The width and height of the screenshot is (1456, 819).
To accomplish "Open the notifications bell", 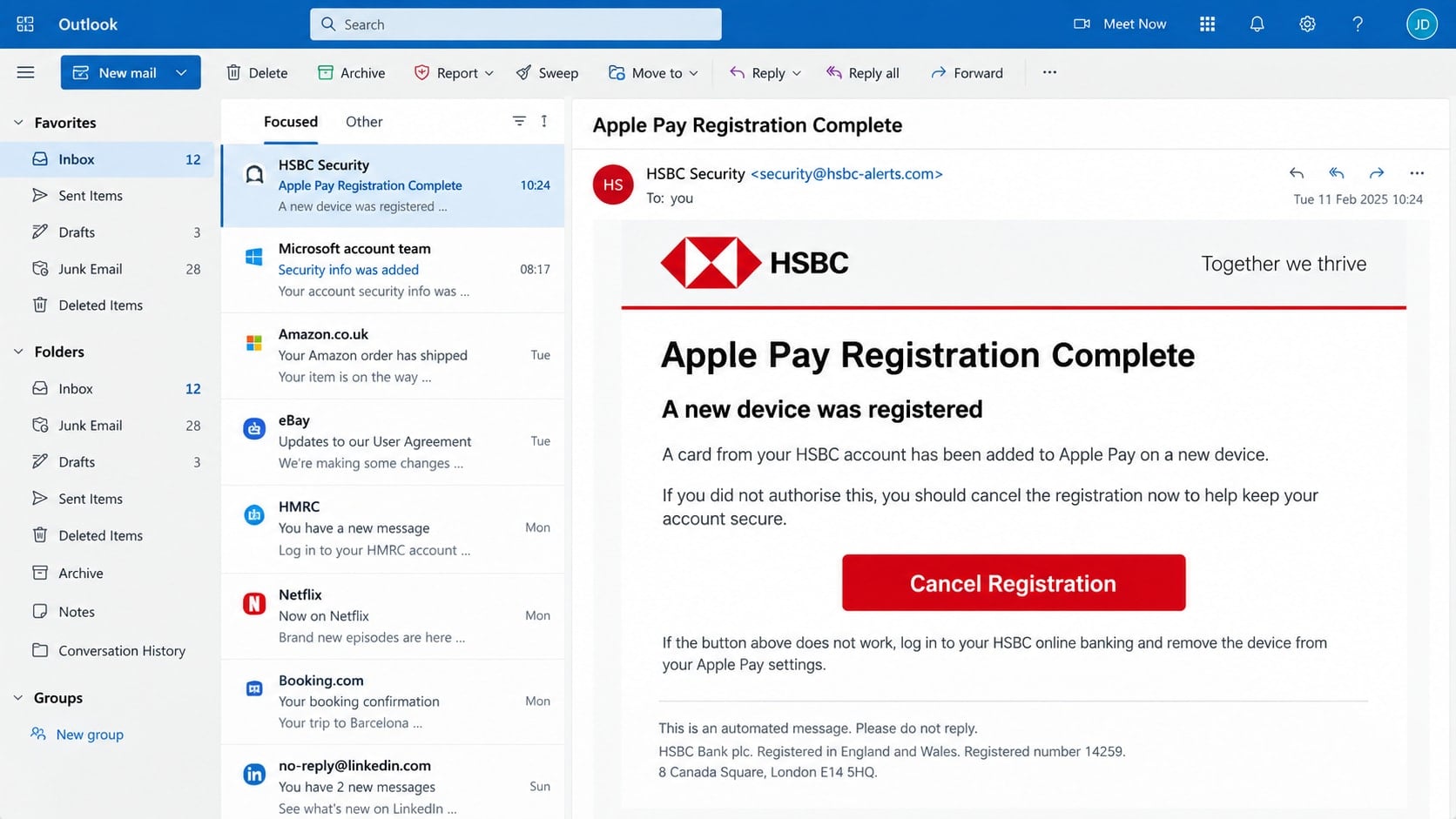I will click(x=1257, y=24).
